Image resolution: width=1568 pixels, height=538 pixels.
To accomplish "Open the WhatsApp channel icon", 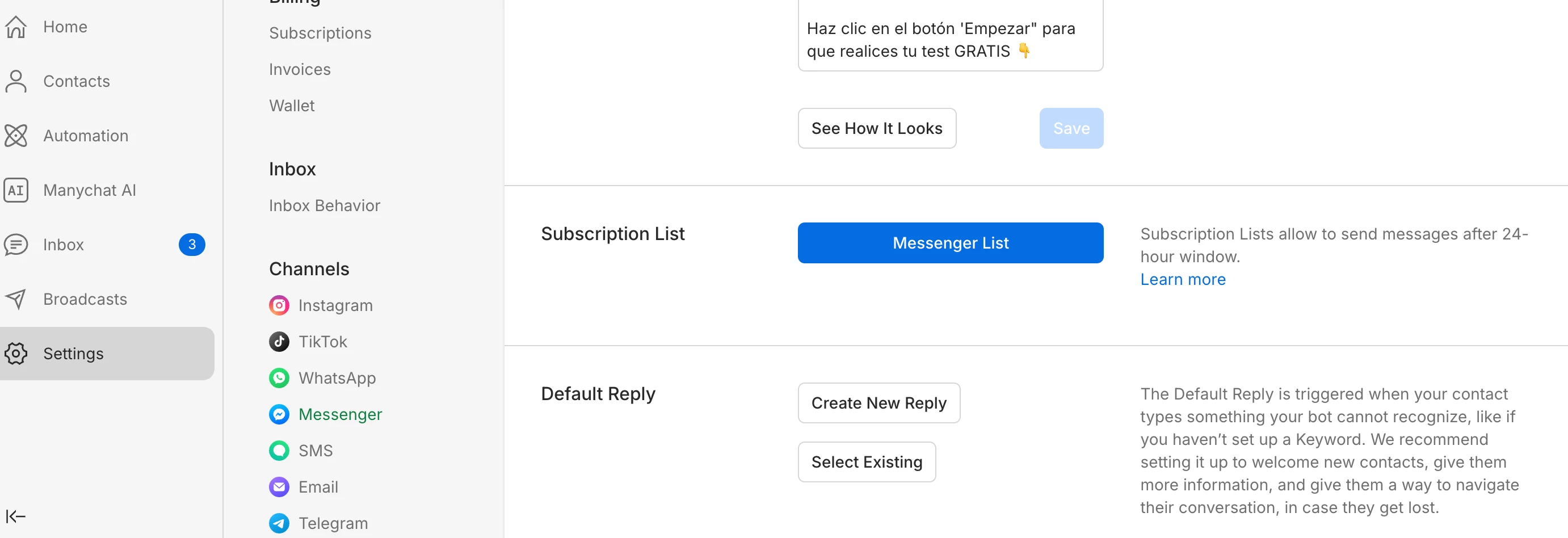I will 279,378.
